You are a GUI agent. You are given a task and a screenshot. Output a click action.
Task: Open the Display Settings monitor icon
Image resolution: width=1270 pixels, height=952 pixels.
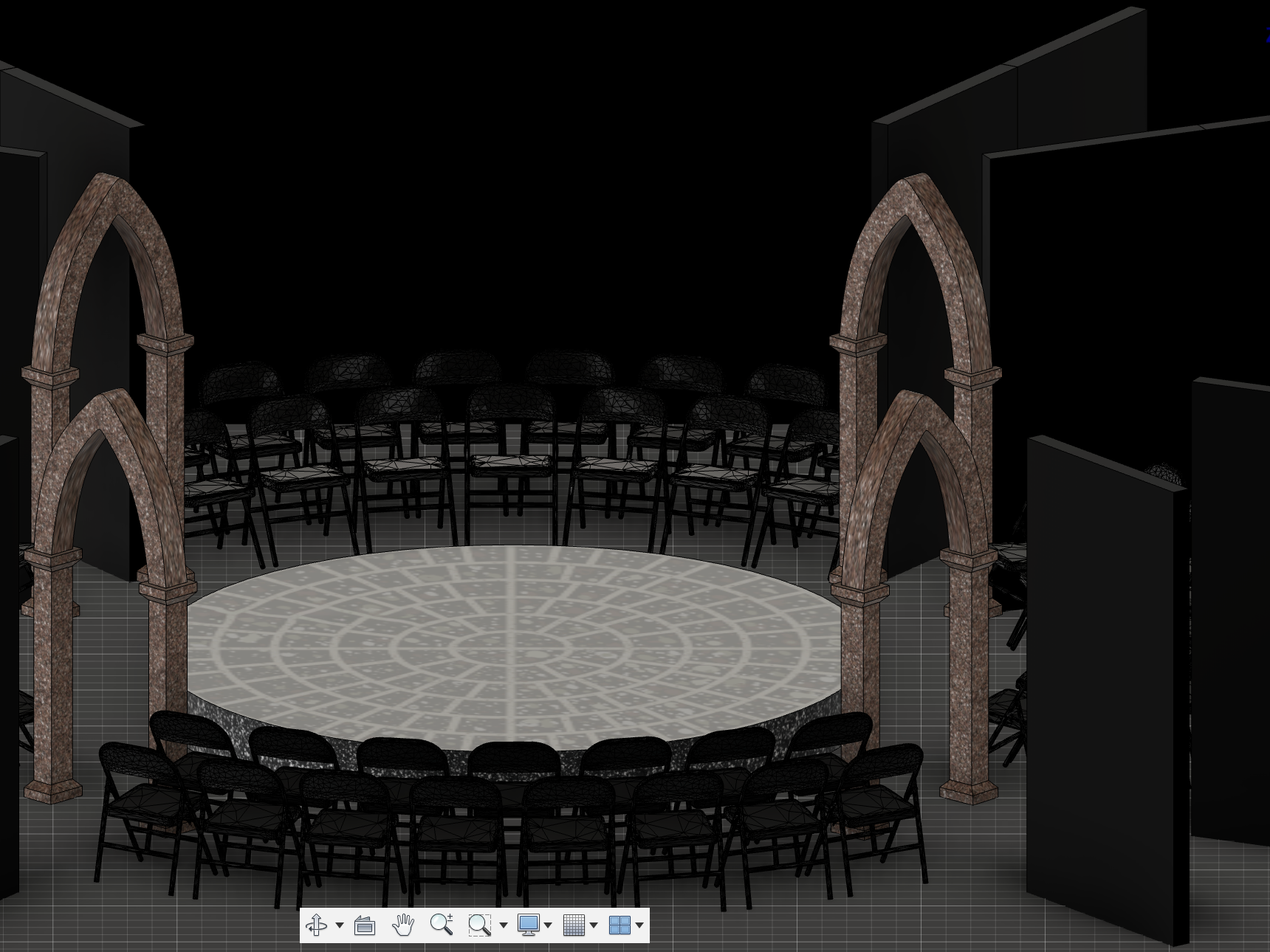pyautogui.click(x=528, y=925)
